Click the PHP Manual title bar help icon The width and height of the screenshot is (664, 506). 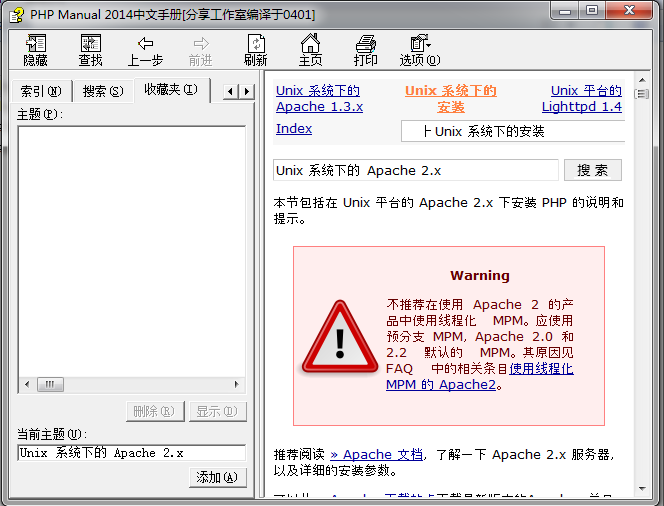click(x=17, y=15)
